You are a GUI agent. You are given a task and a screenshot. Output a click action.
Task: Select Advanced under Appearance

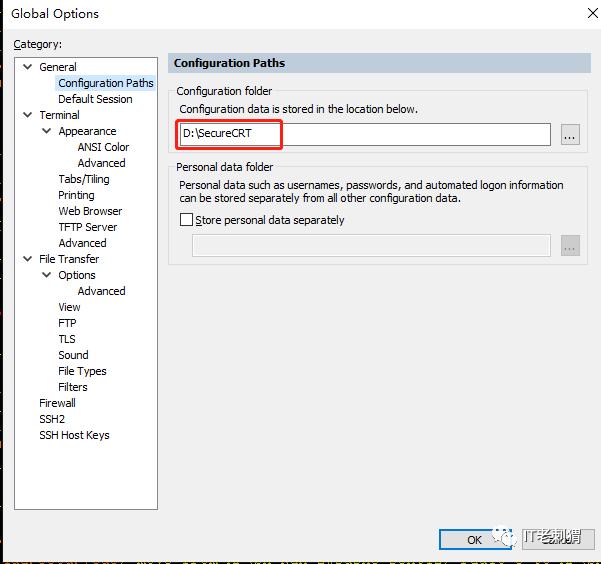click(x=101, y=163)
